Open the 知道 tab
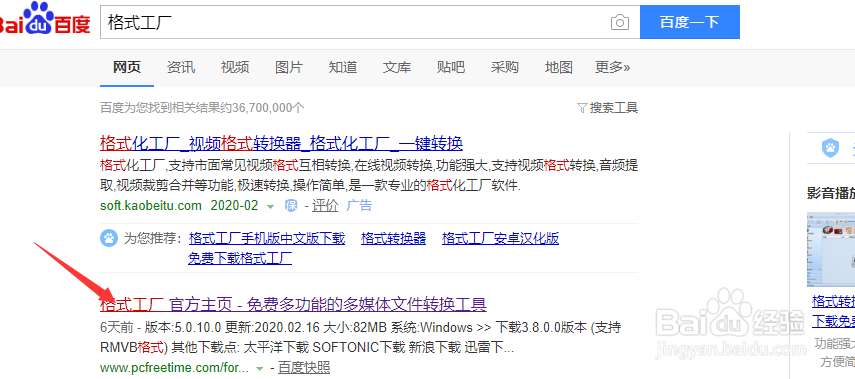The image size is (855, 379). (342, 68)
